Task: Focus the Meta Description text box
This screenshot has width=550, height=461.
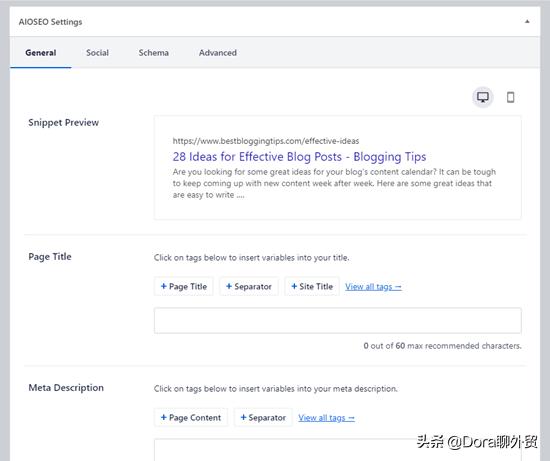Action: click(337, 450)
